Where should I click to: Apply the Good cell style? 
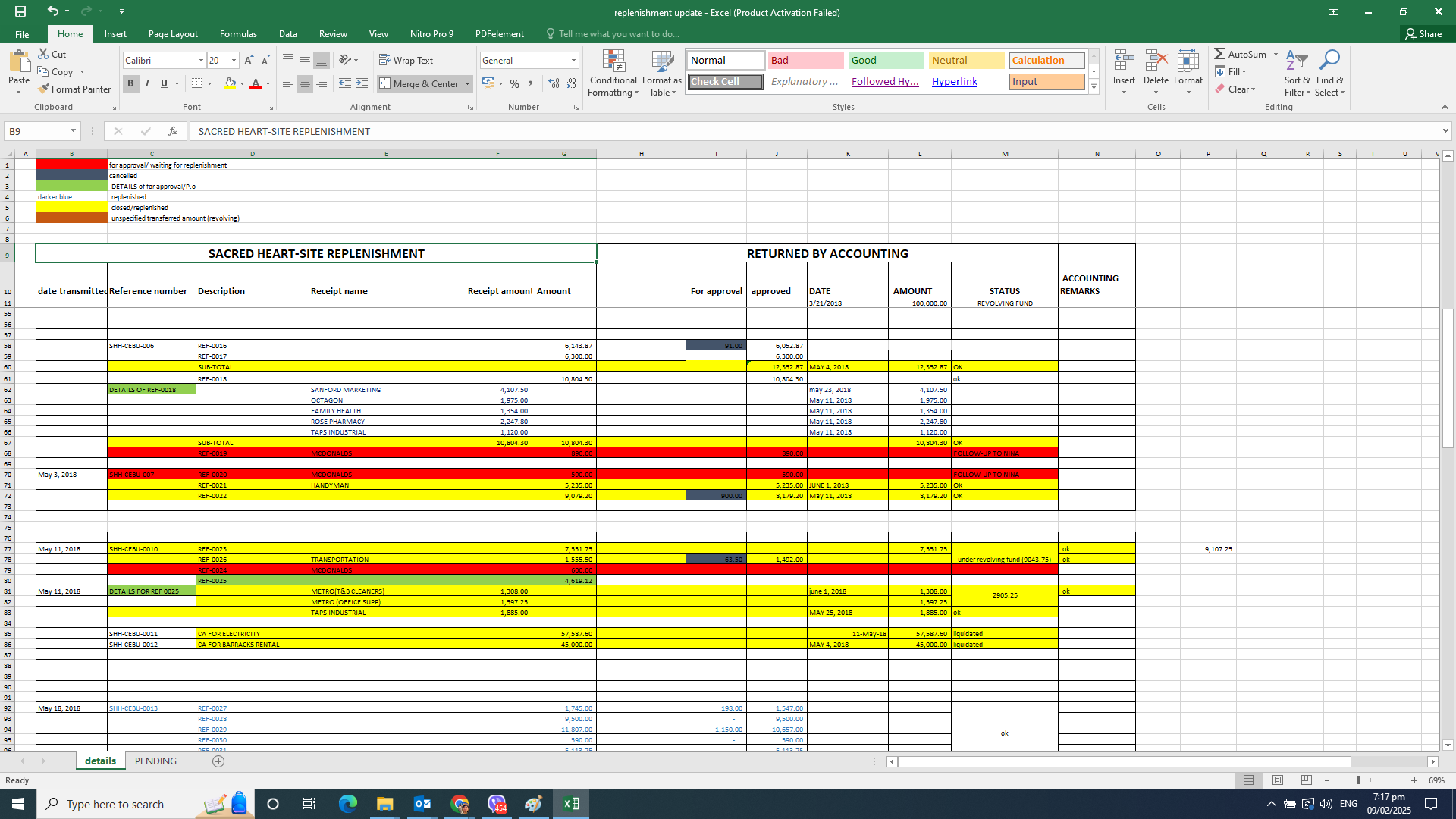click(886, 60)
